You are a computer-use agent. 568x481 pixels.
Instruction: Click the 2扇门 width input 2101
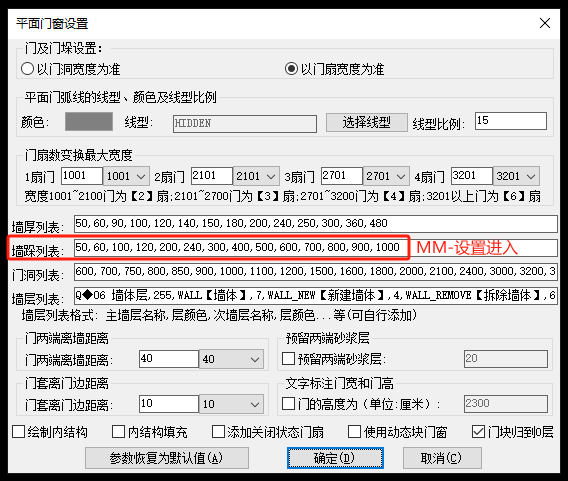pos(212,176)
